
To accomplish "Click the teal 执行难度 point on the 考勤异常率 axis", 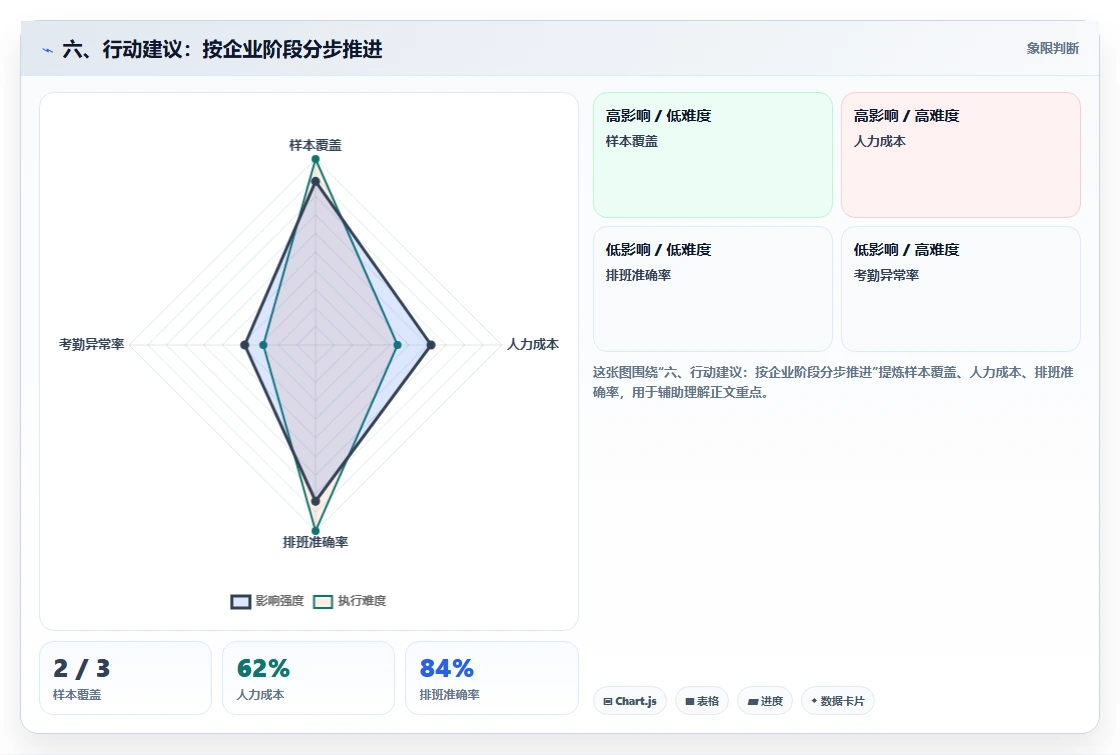I will (x=263, y=345).
